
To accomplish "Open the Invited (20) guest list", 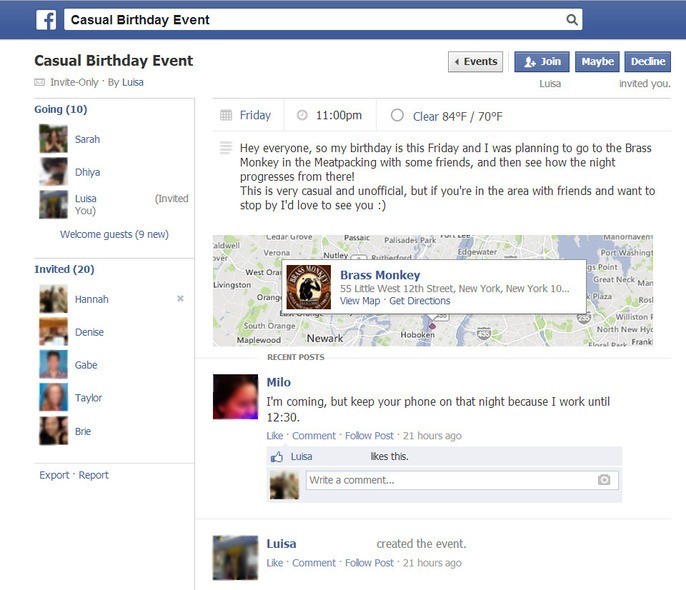I will pos(64,269).
